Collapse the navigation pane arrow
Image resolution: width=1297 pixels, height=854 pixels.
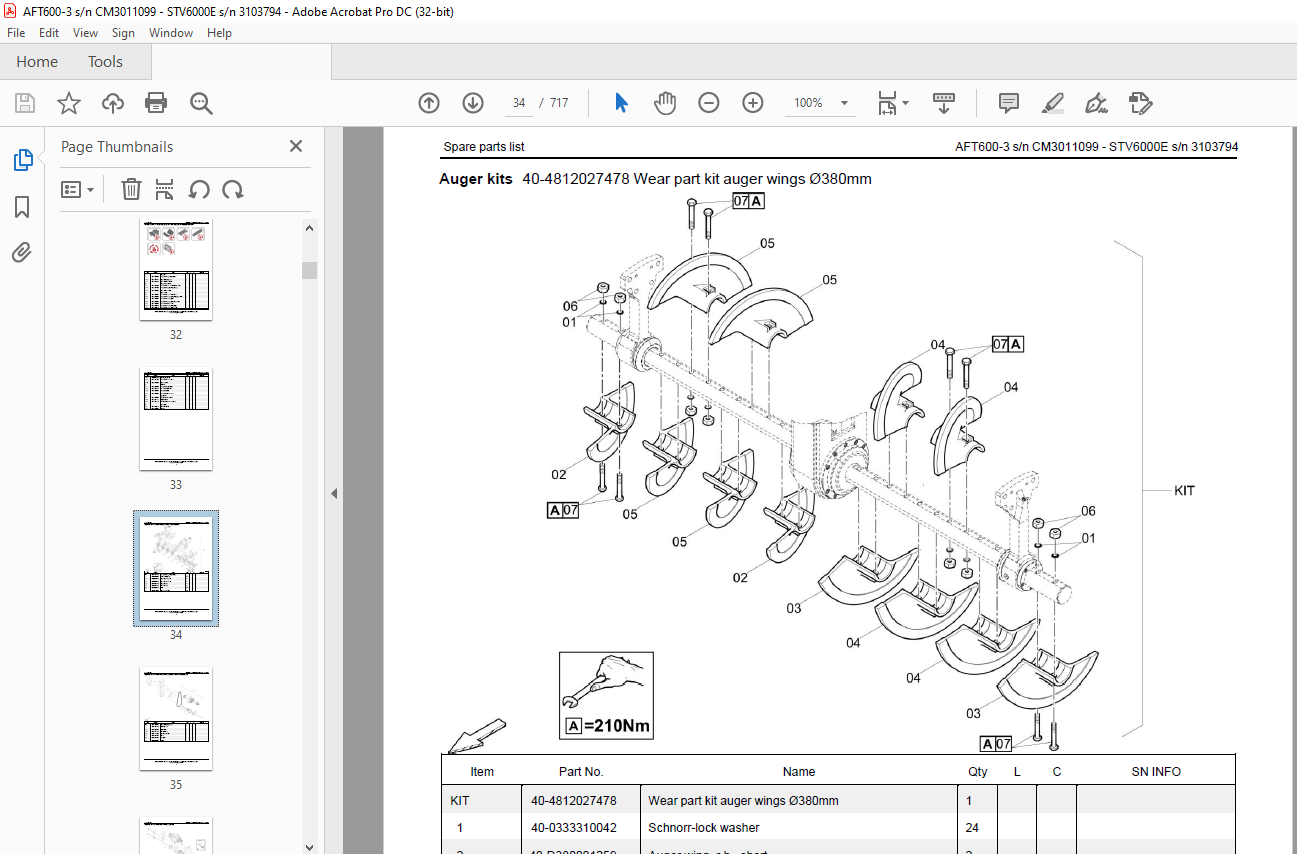[334, 493]
